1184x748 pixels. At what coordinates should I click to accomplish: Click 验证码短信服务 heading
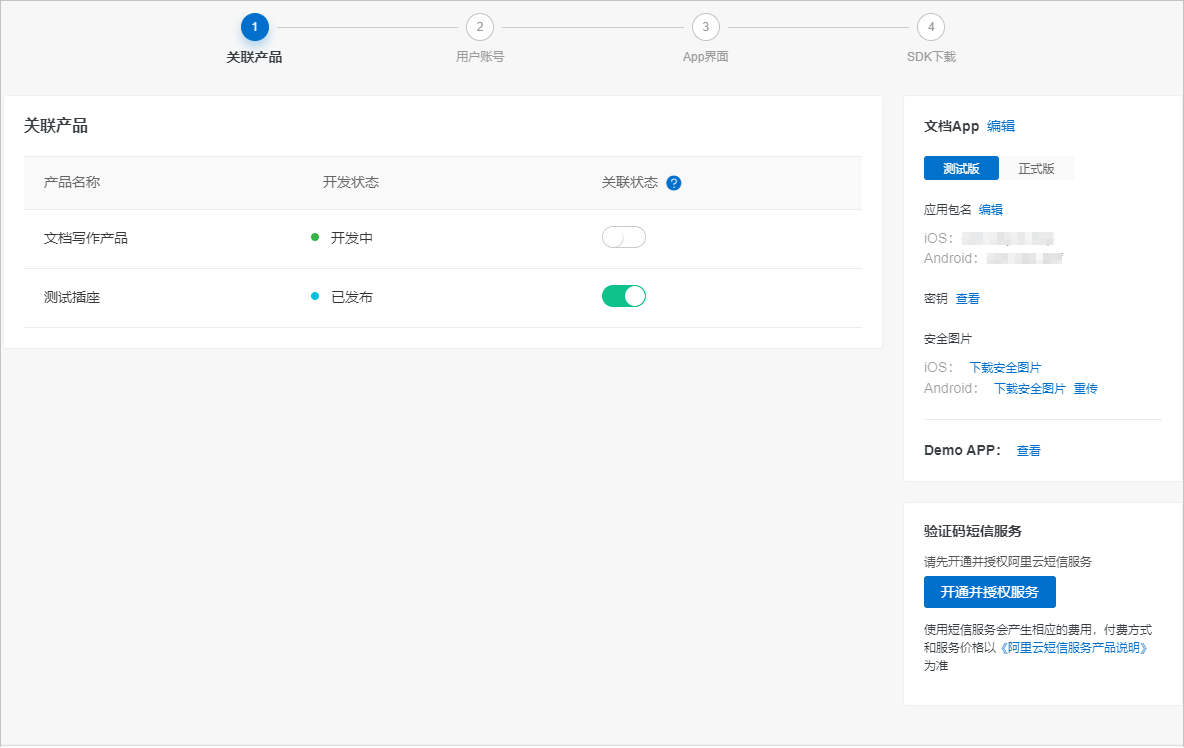coord(973,531)
